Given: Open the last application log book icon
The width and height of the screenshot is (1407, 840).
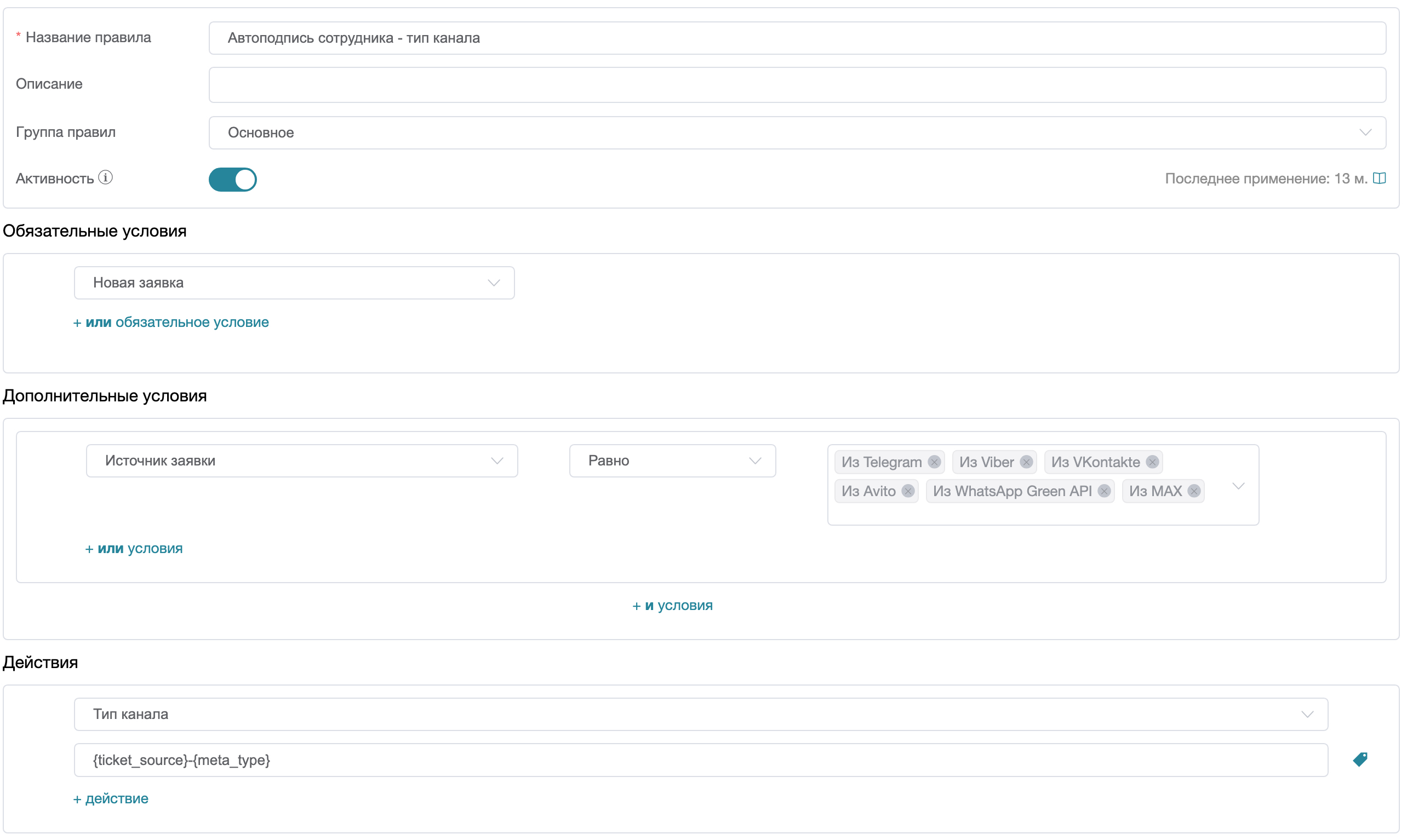Looking at the screenshot, I should click(1380, 179).
